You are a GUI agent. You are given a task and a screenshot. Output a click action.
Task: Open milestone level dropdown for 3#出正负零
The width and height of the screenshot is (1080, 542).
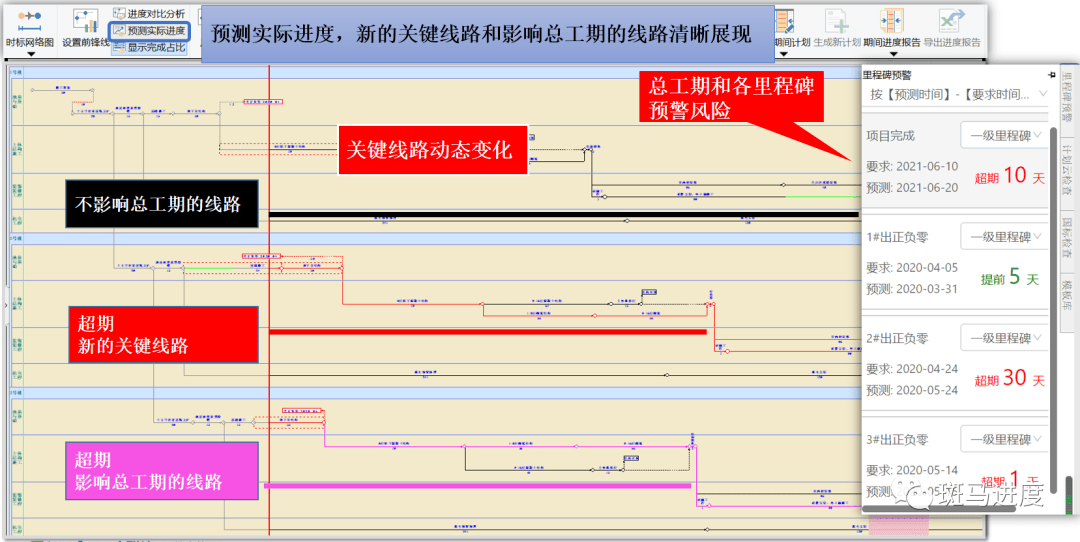click(1005, 439)
